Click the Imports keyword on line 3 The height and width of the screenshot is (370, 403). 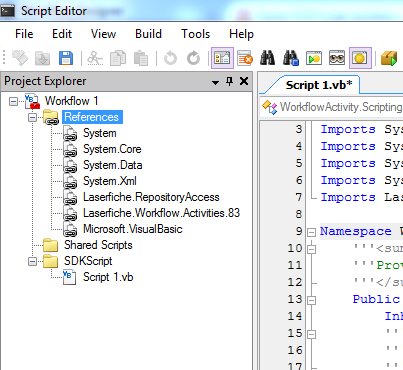point(348,129)
